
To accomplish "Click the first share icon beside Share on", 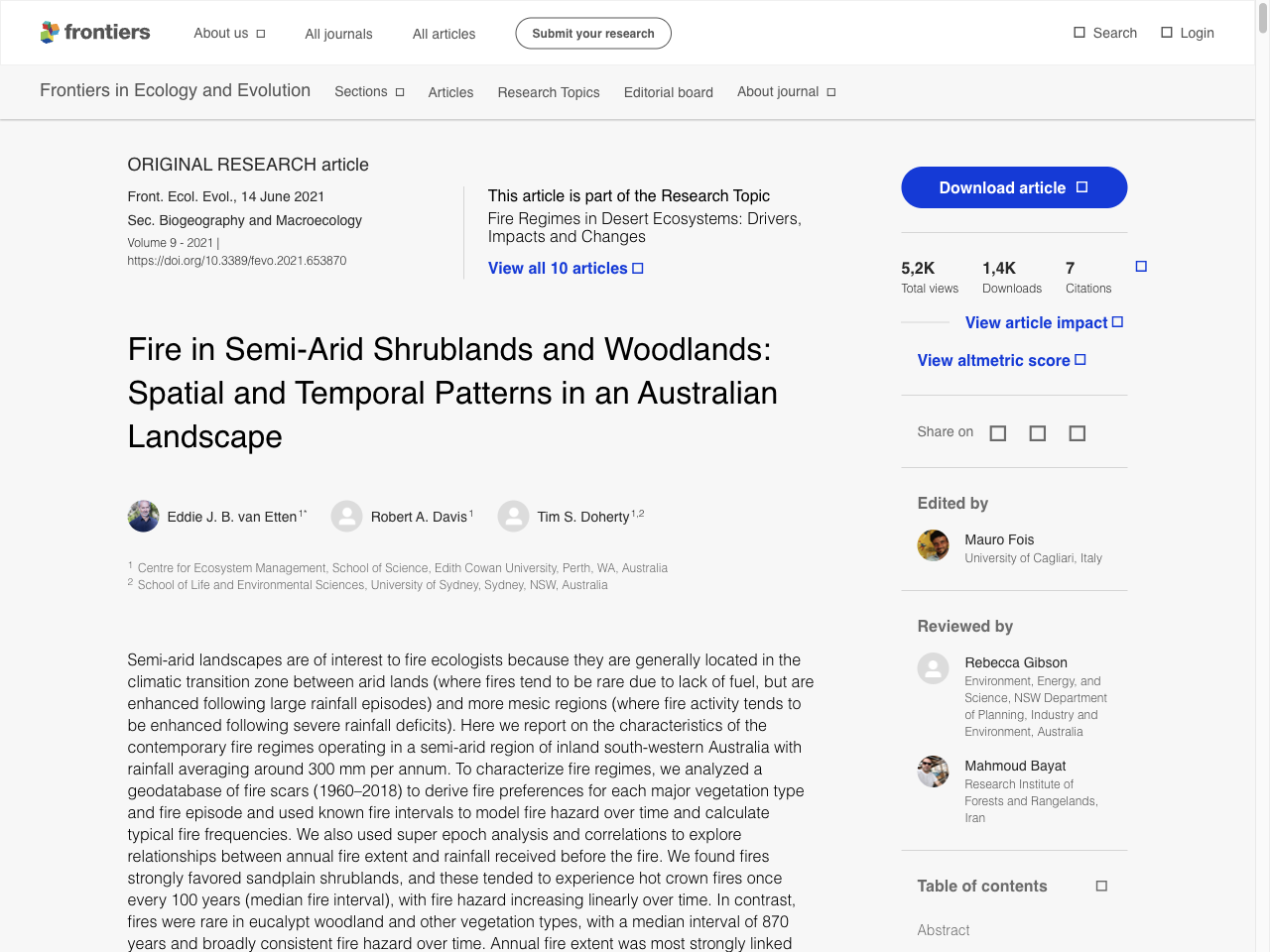I will 997,432.
